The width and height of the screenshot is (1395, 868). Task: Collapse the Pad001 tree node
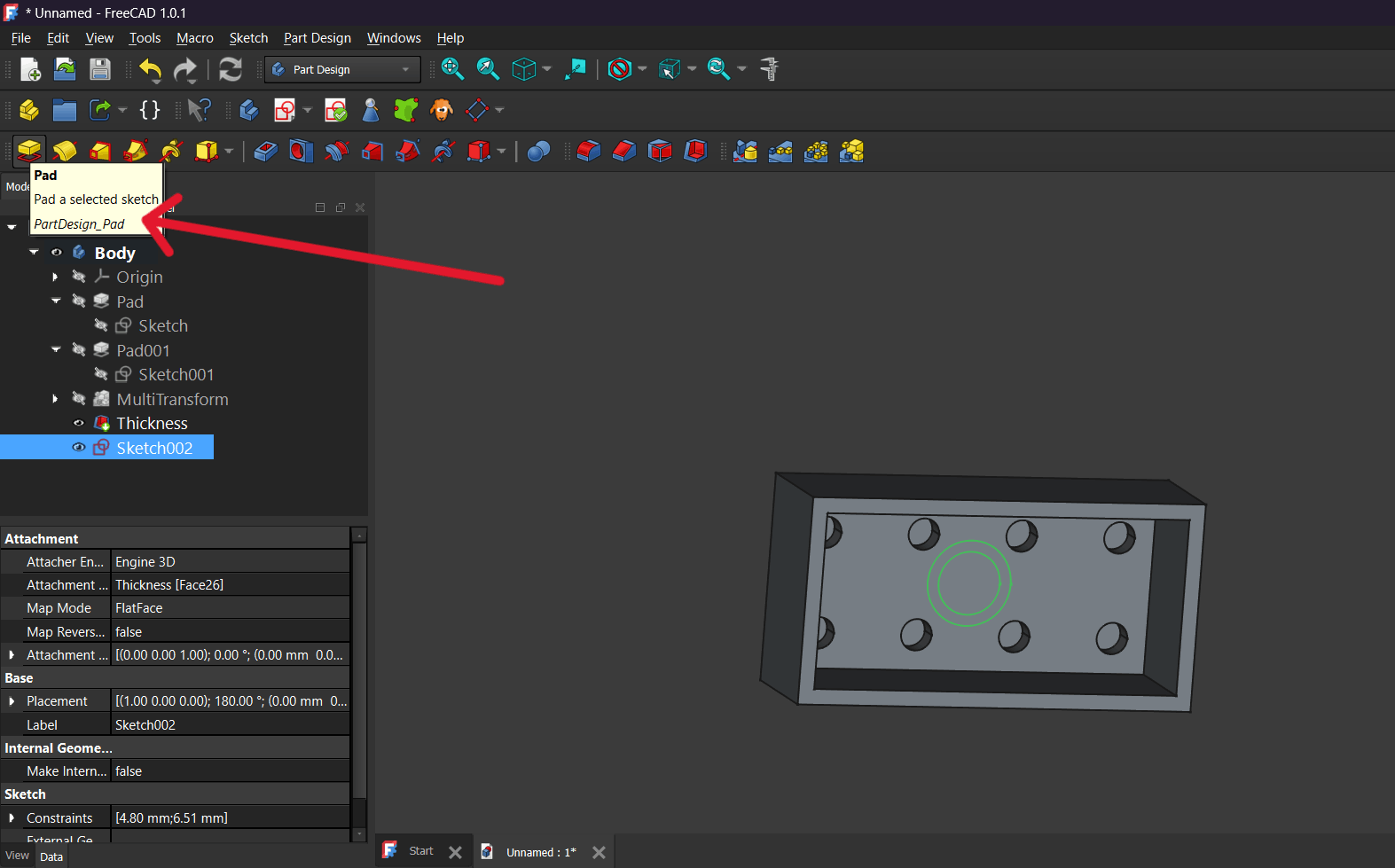tap(56, 350)
